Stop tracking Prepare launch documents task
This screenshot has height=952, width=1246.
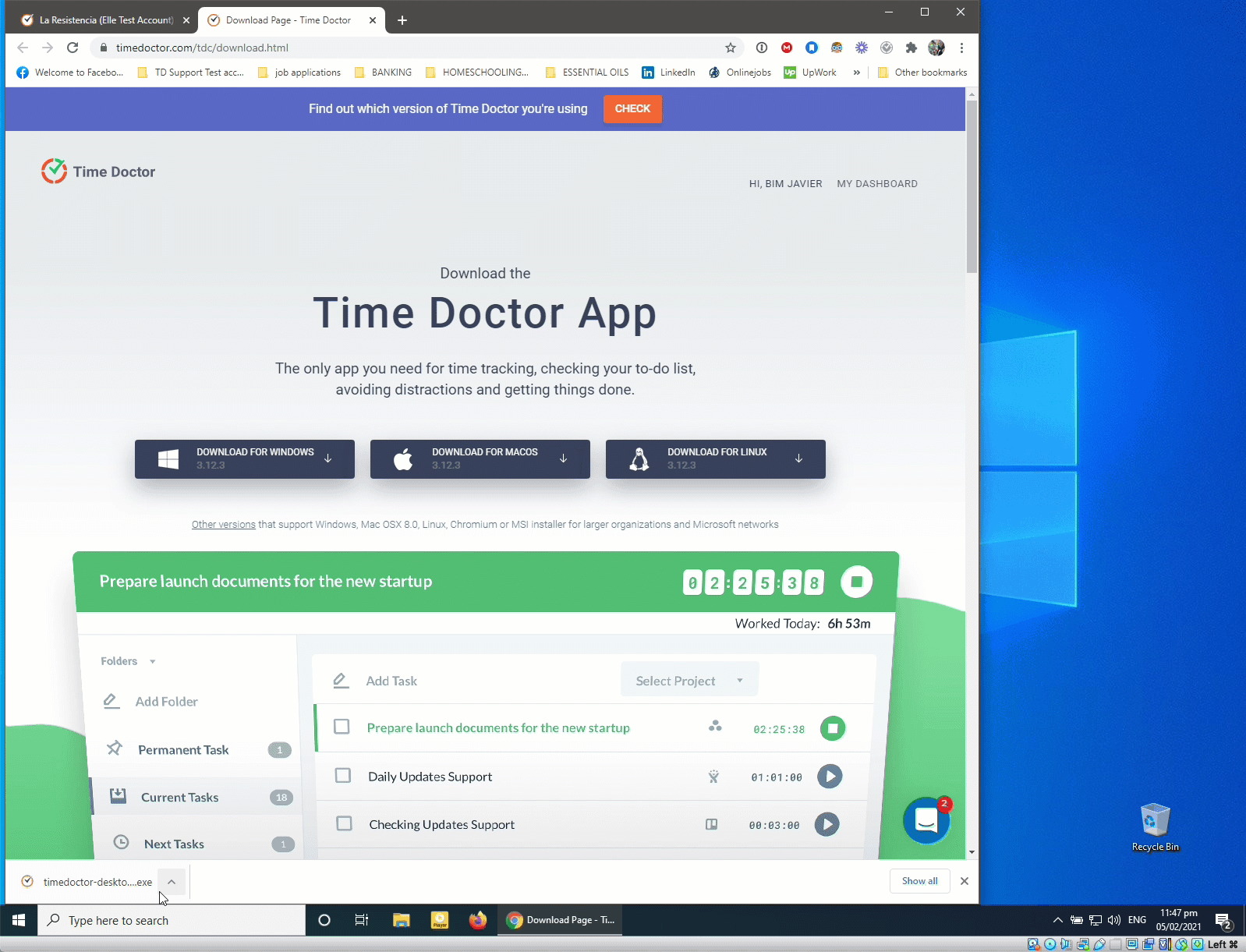point(833,728)
